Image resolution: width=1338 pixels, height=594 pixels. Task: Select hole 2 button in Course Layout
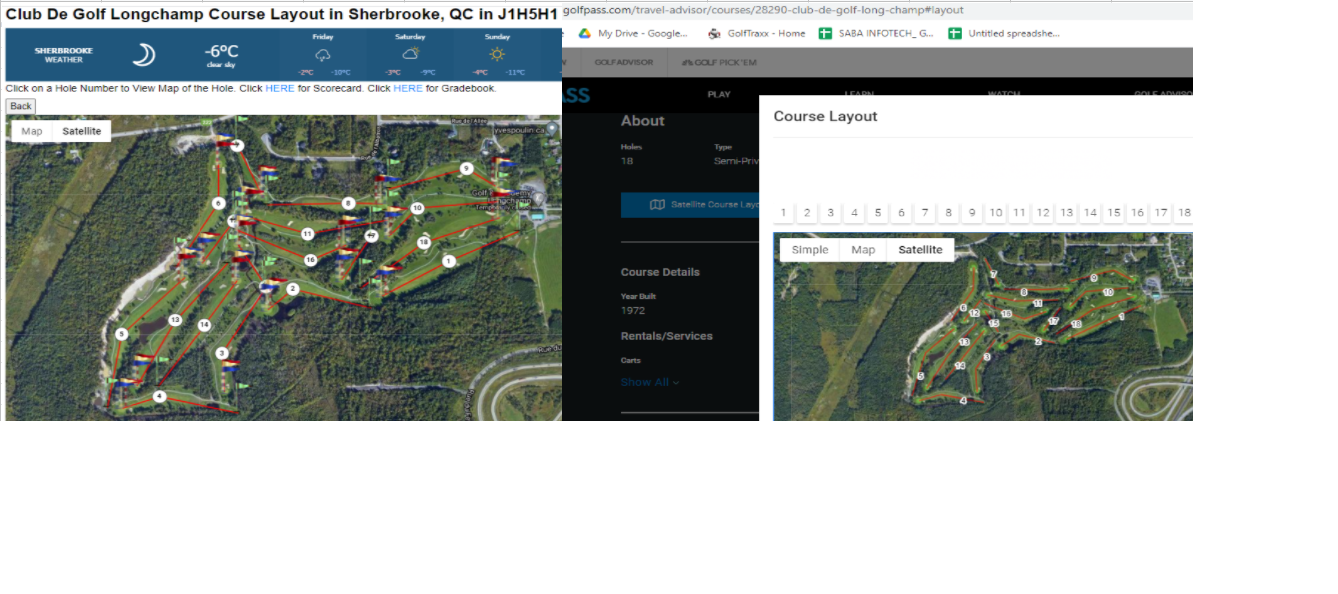pyautogui.click(x=807, y=213)
